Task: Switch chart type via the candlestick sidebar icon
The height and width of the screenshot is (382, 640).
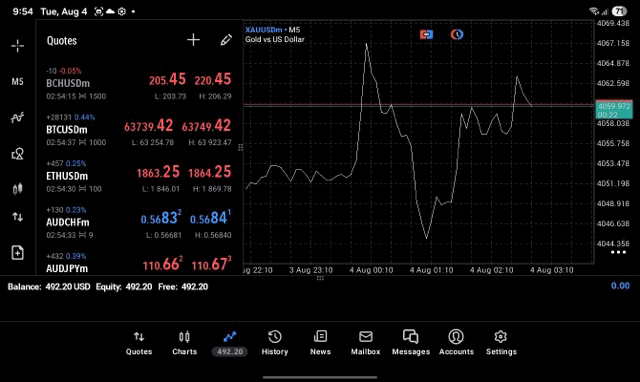Action: (18, 189)
